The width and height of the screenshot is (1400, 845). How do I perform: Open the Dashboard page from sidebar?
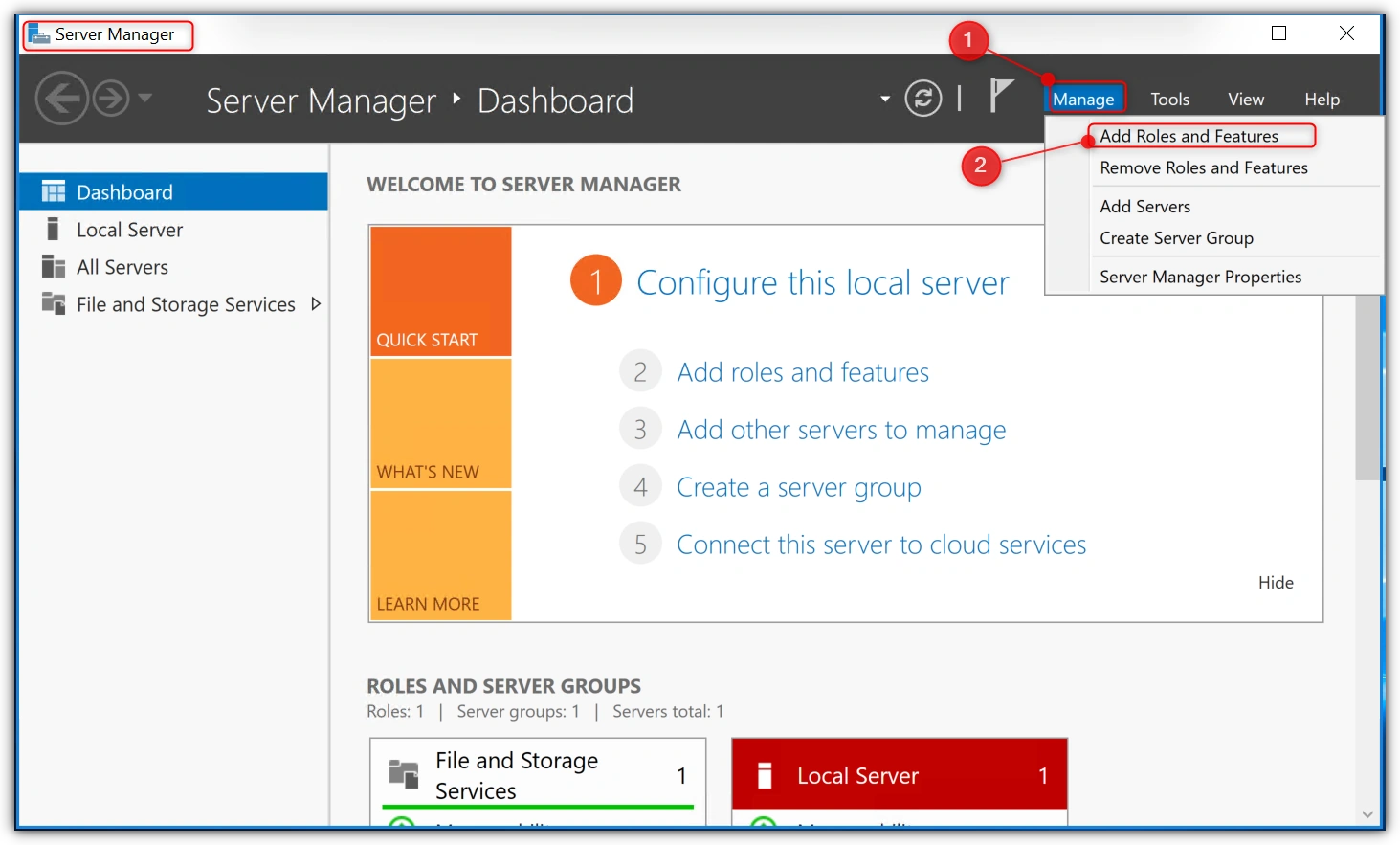tap(173, 191)
